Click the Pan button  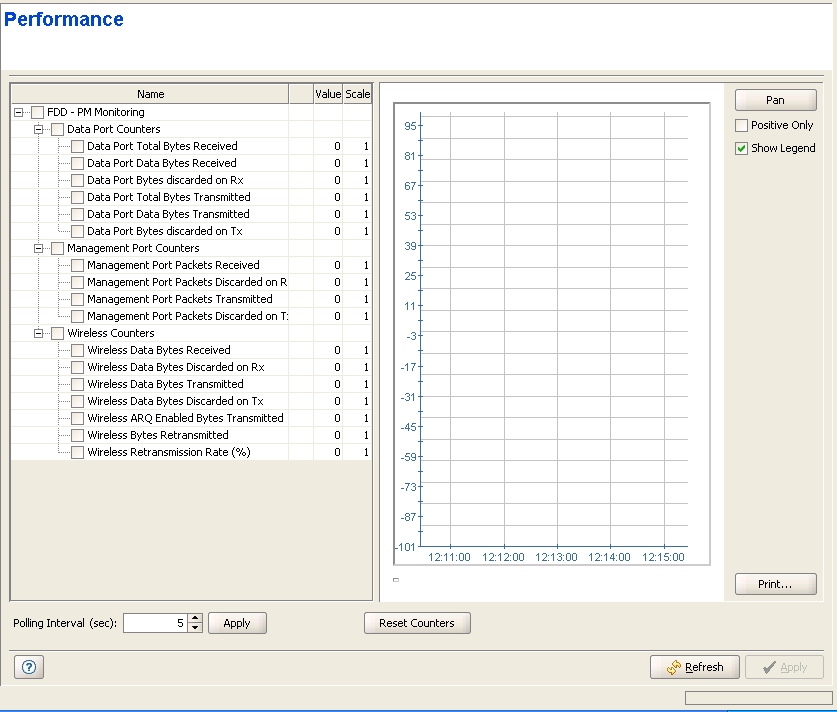(775, 100)
